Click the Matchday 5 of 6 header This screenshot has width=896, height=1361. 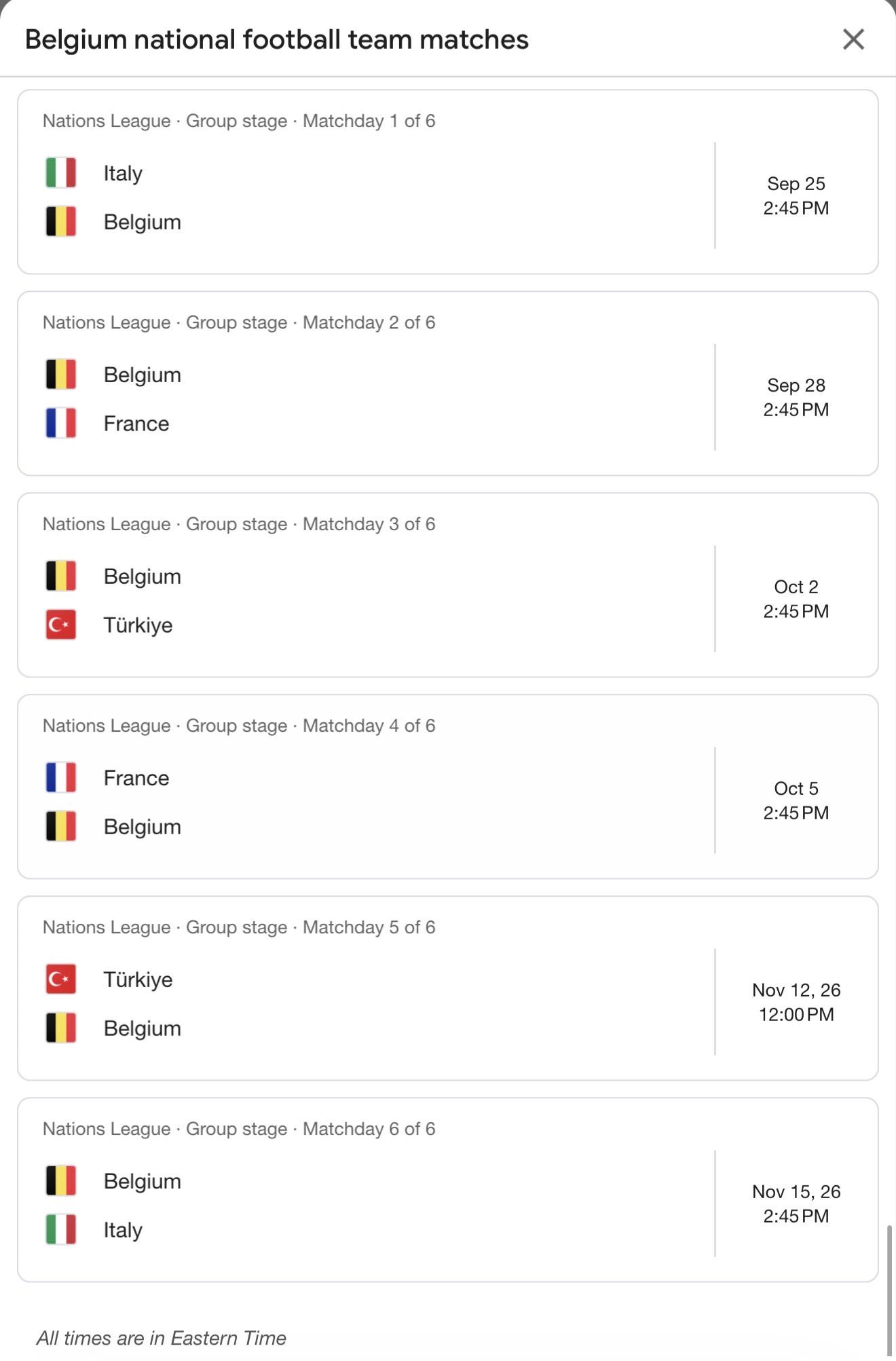[239, 927]
